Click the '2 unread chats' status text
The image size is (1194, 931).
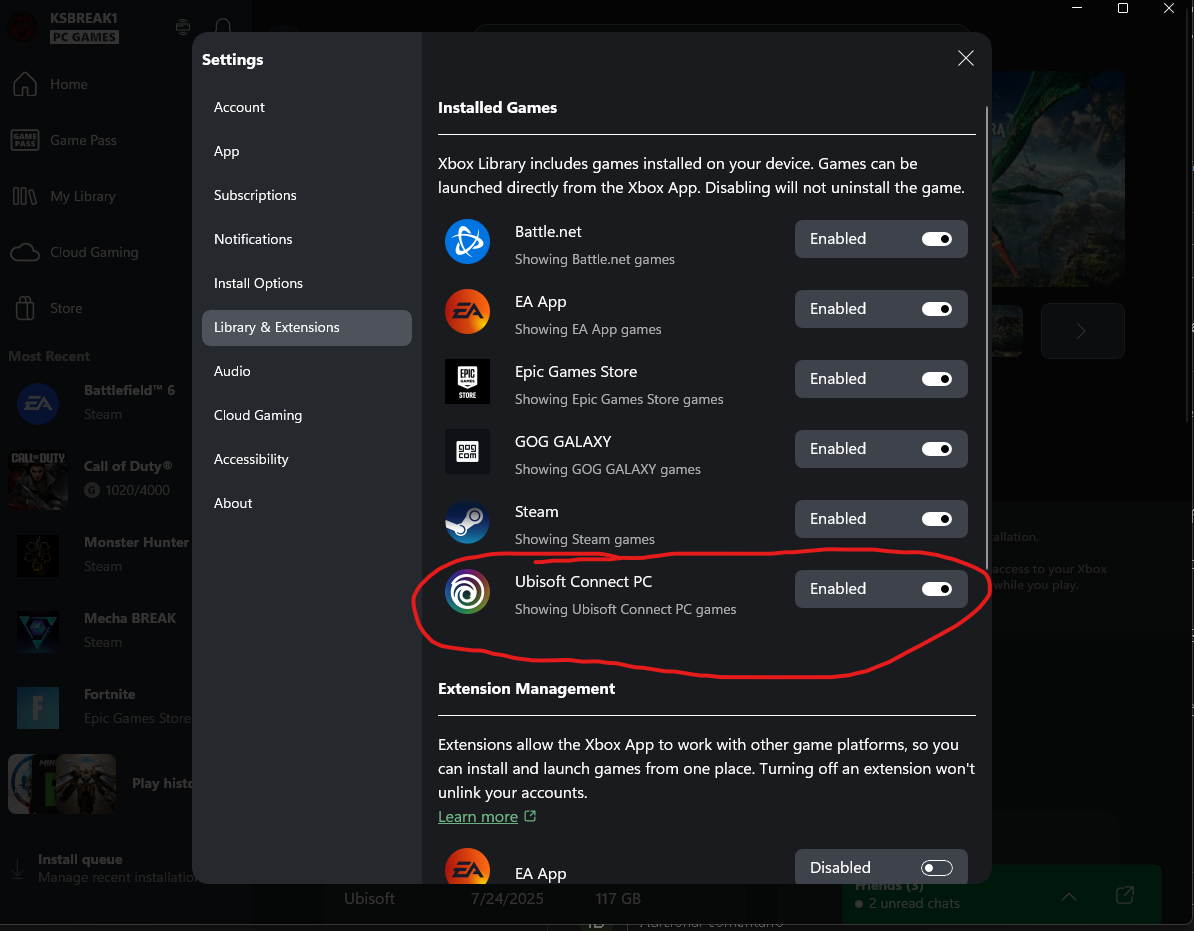click(914, 904)
